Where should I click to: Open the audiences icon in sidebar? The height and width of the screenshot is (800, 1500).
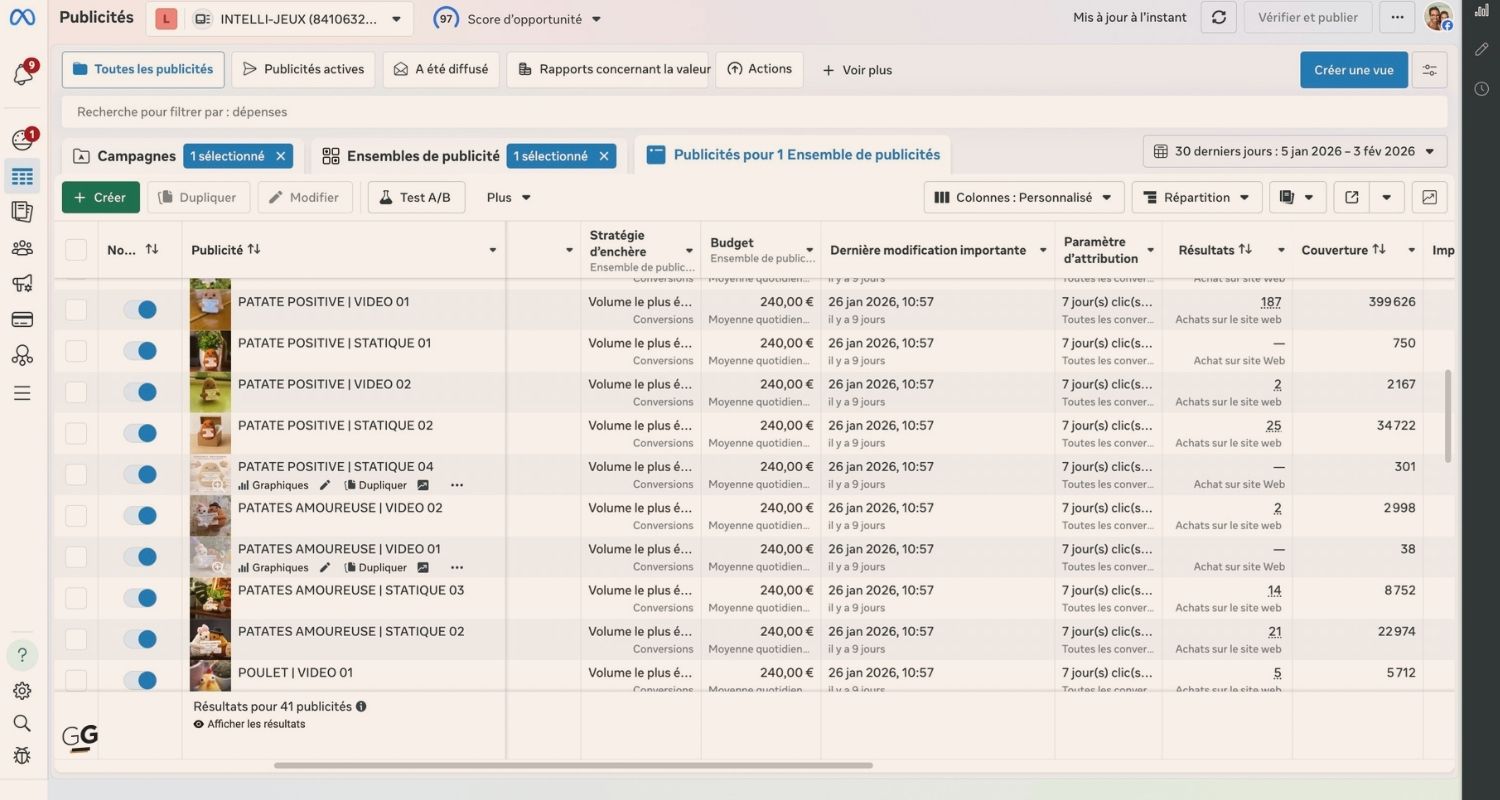22,248
